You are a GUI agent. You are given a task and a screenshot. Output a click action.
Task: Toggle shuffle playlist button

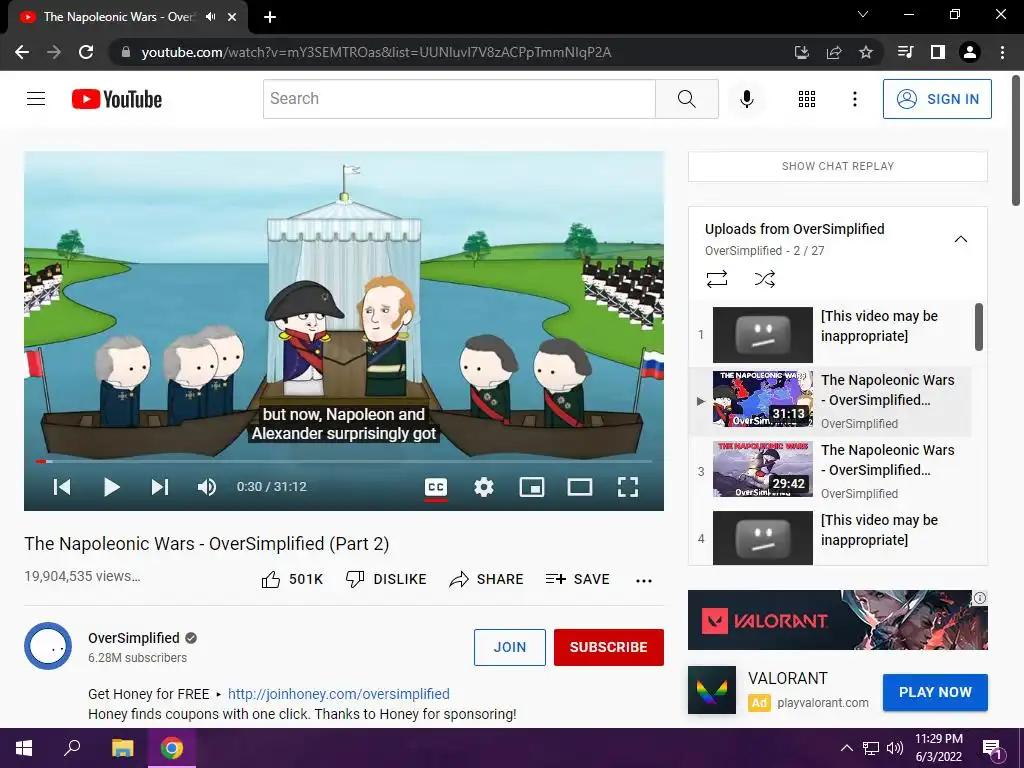pos(765,280)
